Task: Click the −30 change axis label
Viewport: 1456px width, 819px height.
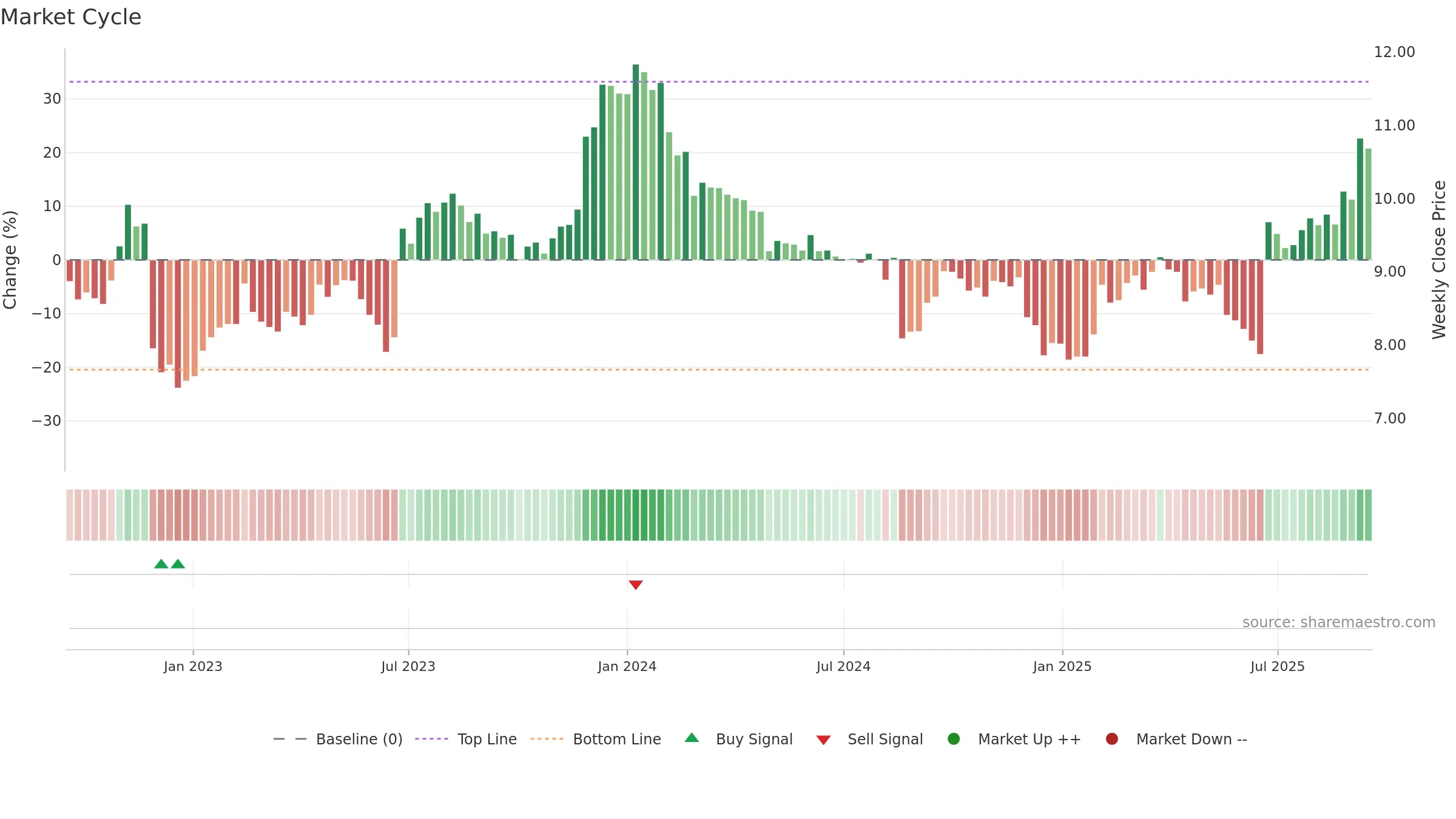Action: click(47, 420)
